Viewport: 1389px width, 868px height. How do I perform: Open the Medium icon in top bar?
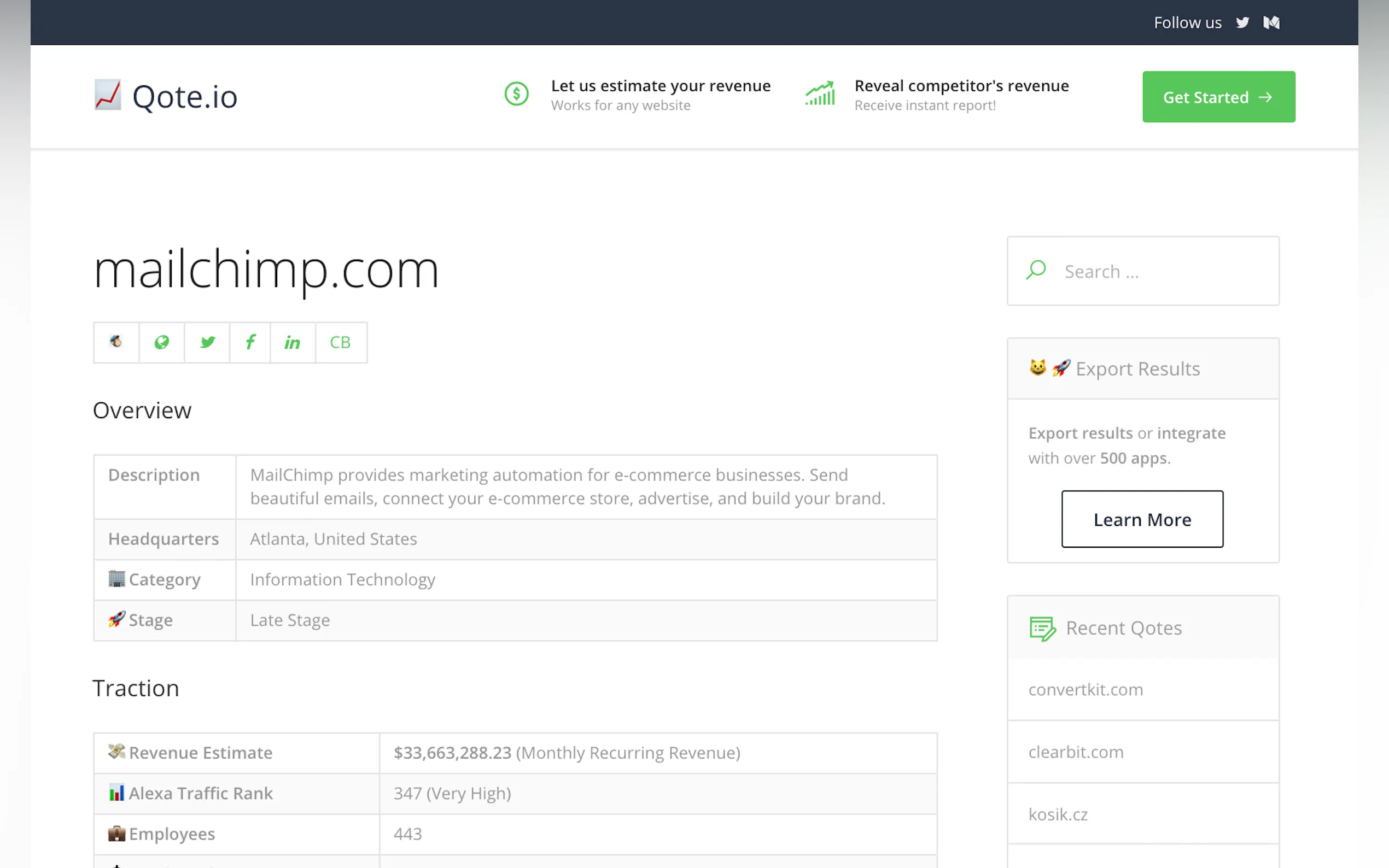(x=1271, y=22)
